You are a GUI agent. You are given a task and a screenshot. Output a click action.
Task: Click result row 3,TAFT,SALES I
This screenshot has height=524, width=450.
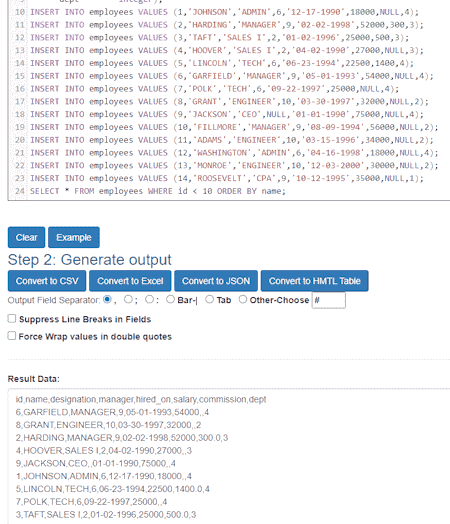[x=106, y=515]
